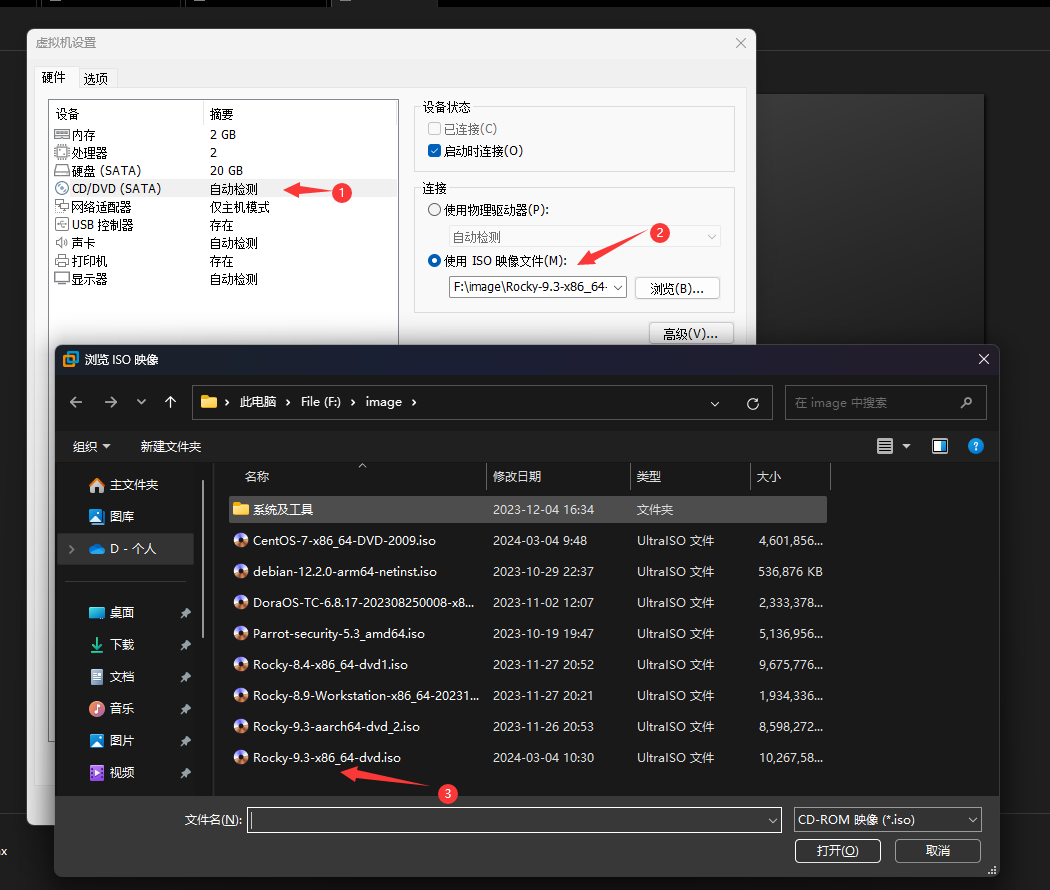
Task: Select the display (显示器) icon
Action: pyautogui.click(x=62, y=279)
